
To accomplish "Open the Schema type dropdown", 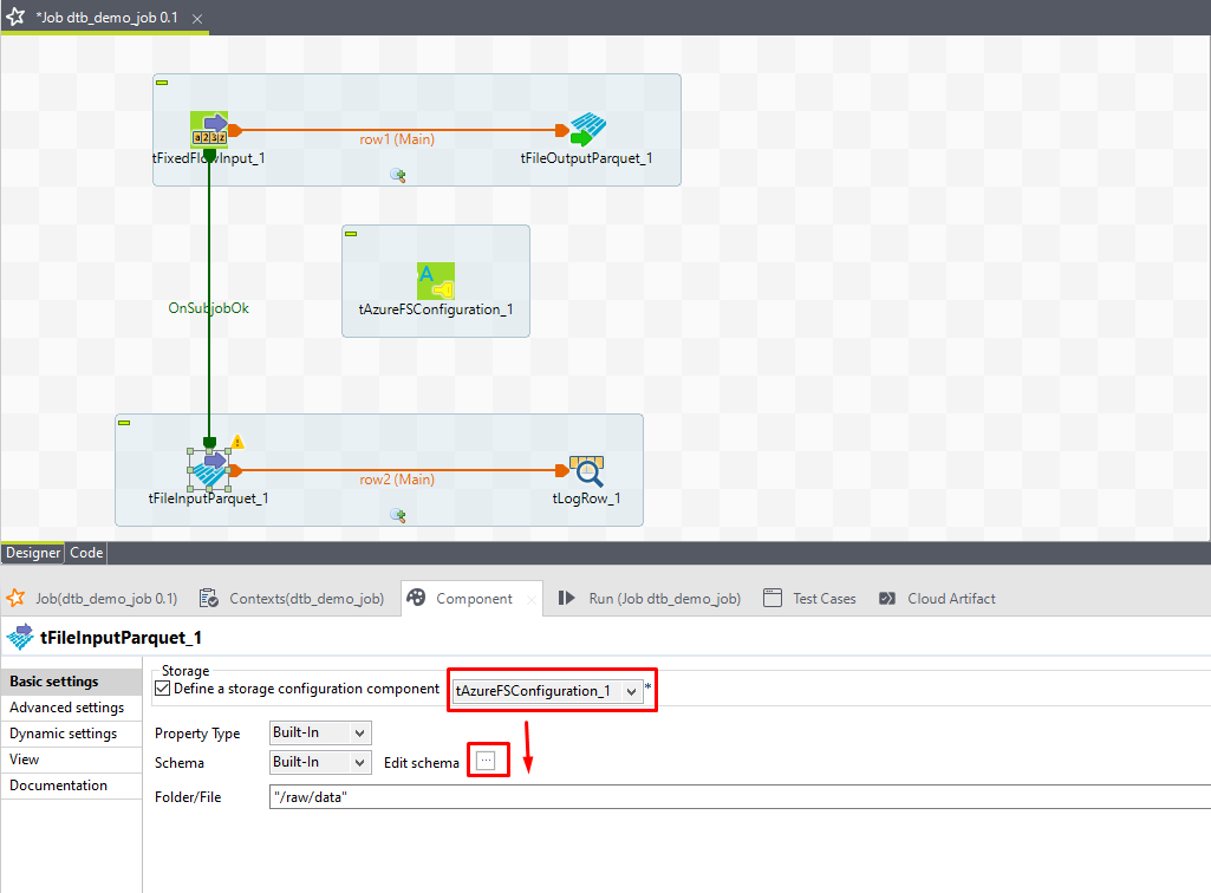I will [360, 762].
